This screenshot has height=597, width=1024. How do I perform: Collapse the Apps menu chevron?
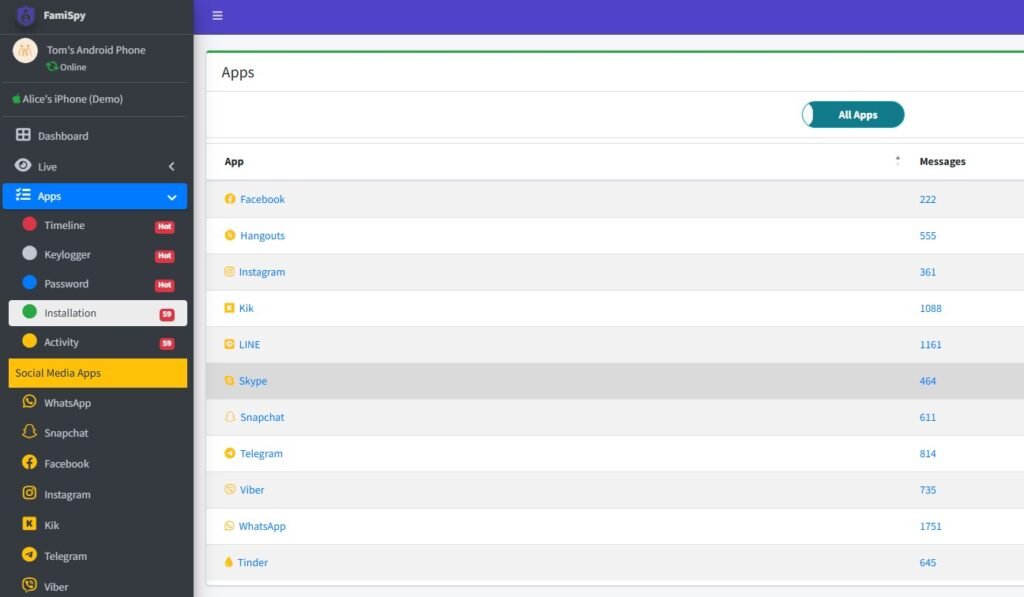tap(172, 197)
